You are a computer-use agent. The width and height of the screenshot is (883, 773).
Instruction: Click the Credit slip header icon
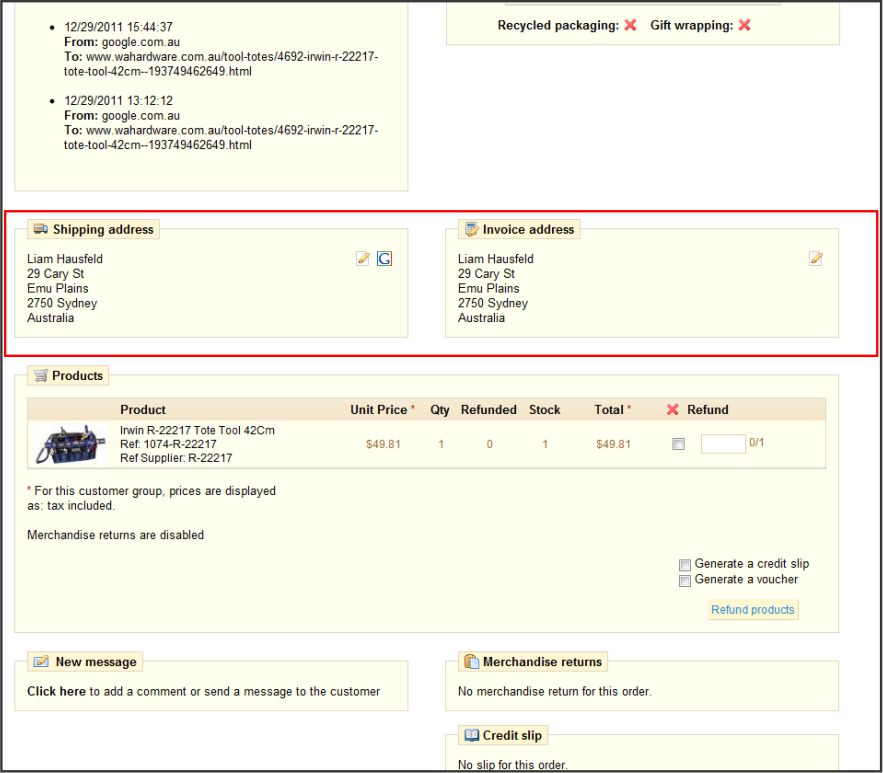pyautogui.click(x=471, y=735)
